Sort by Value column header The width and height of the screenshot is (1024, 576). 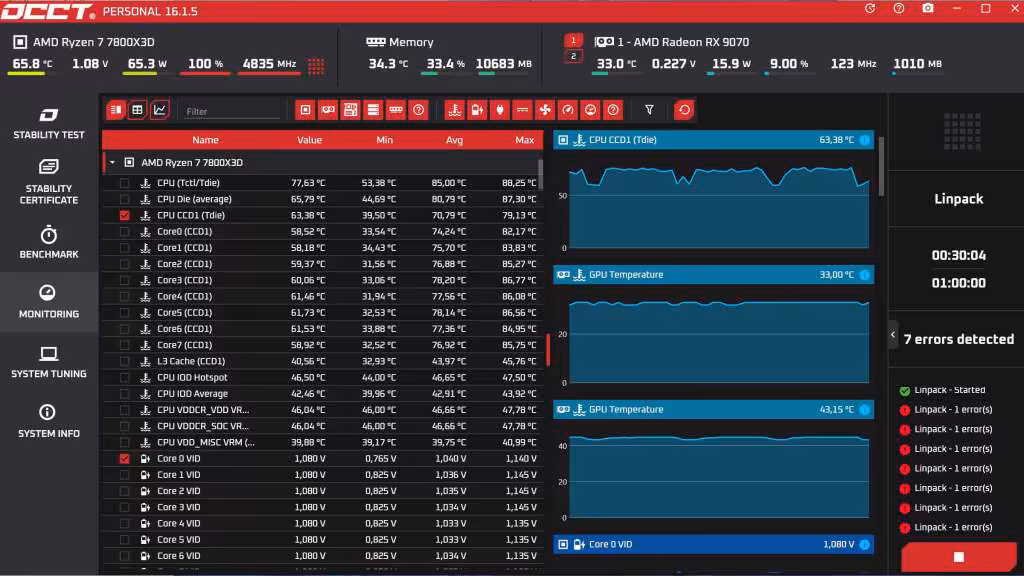point(309,140)
